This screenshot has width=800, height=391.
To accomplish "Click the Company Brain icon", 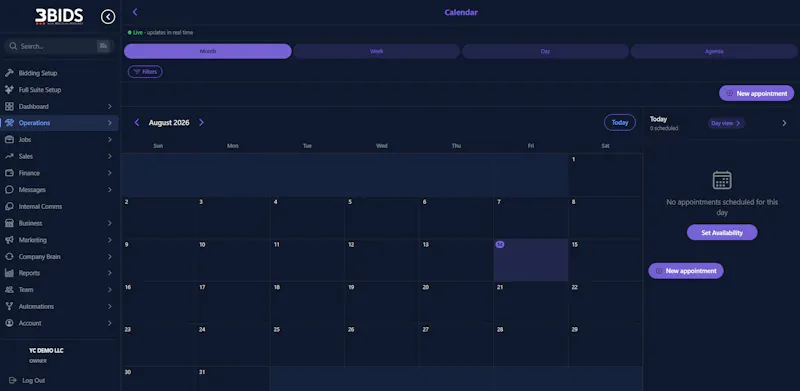I will (x=9, y=257).
